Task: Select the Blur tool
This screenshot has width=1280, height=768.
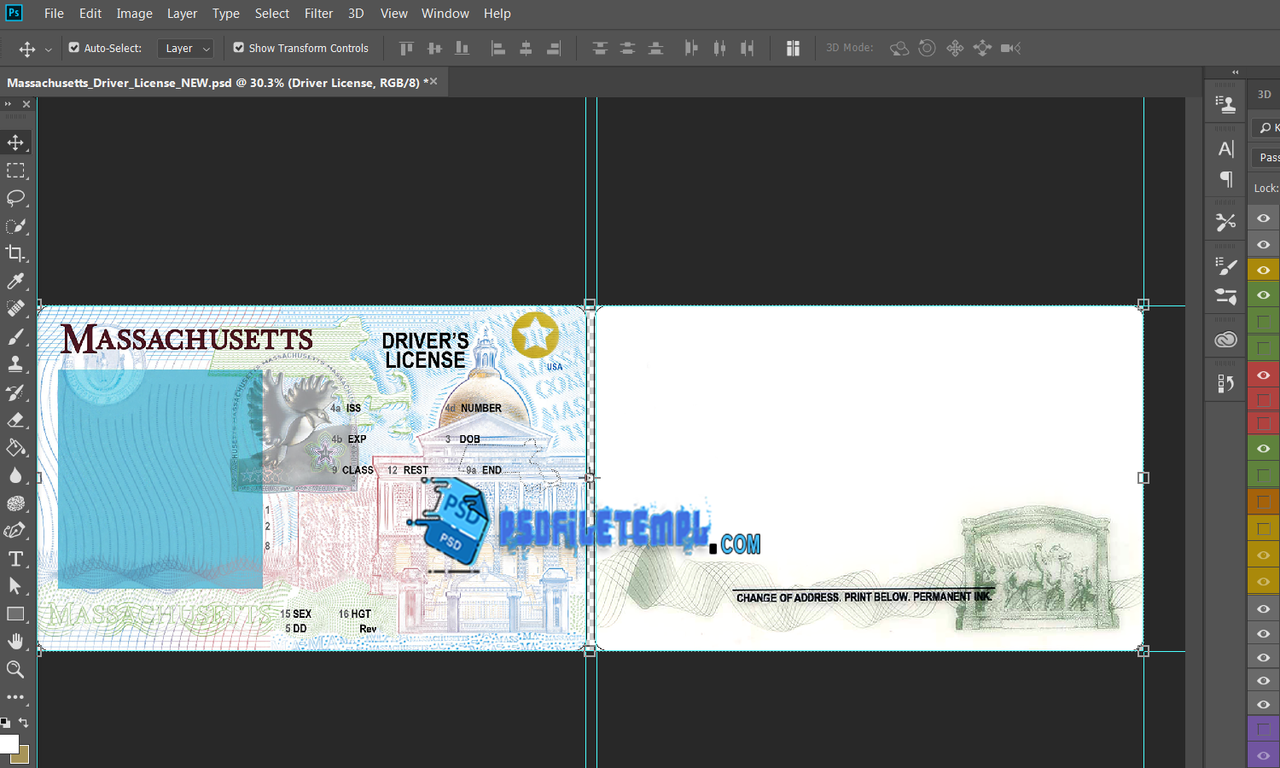Action: pyautogui.click(x=16, y=475)
